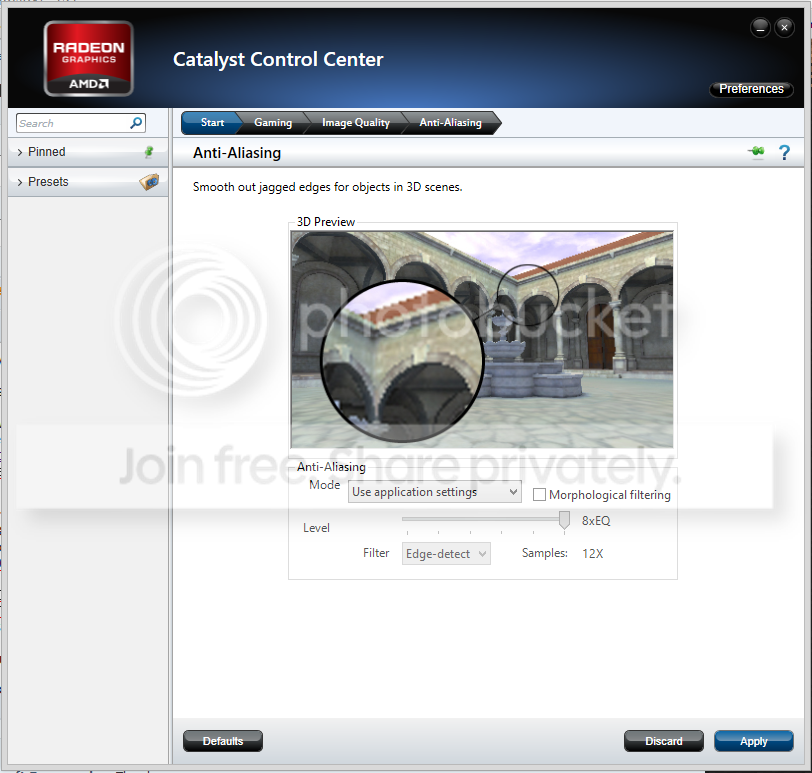The image size is (812, 773).
Task: Click the anti-aliasing Level slider handle
Action: pos(564,520)
